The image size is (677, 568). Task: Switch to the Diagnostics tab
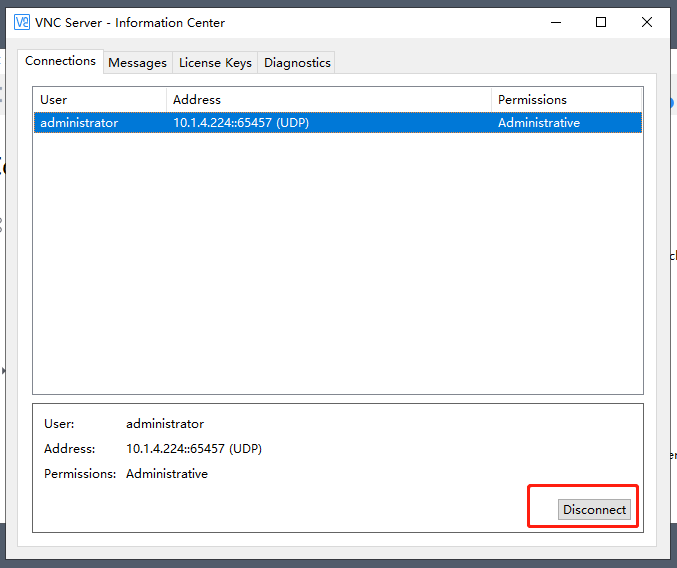pyautogui.click(x=297, y=63)
